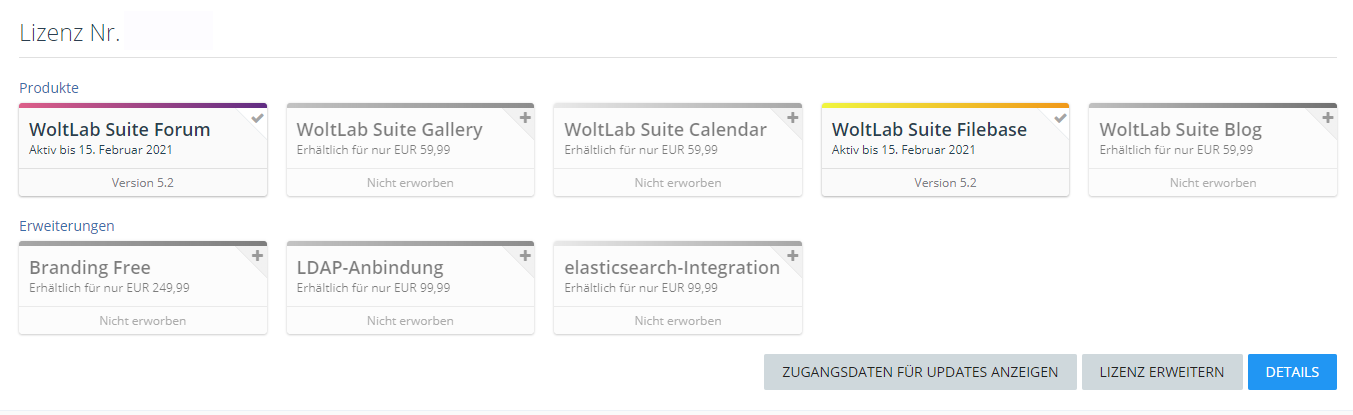This screenshot has width=1353, height=415.
Task: Click the plus icon on elasticsearch-Integration
Action: tap(793, 256)
